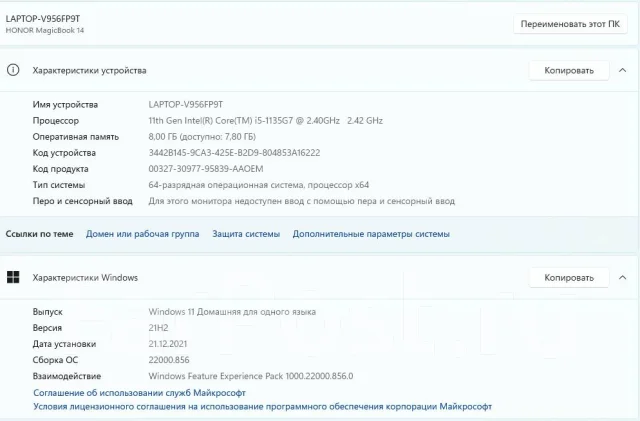Open Условия лицензионного соглашения link

tap(262, 407)
